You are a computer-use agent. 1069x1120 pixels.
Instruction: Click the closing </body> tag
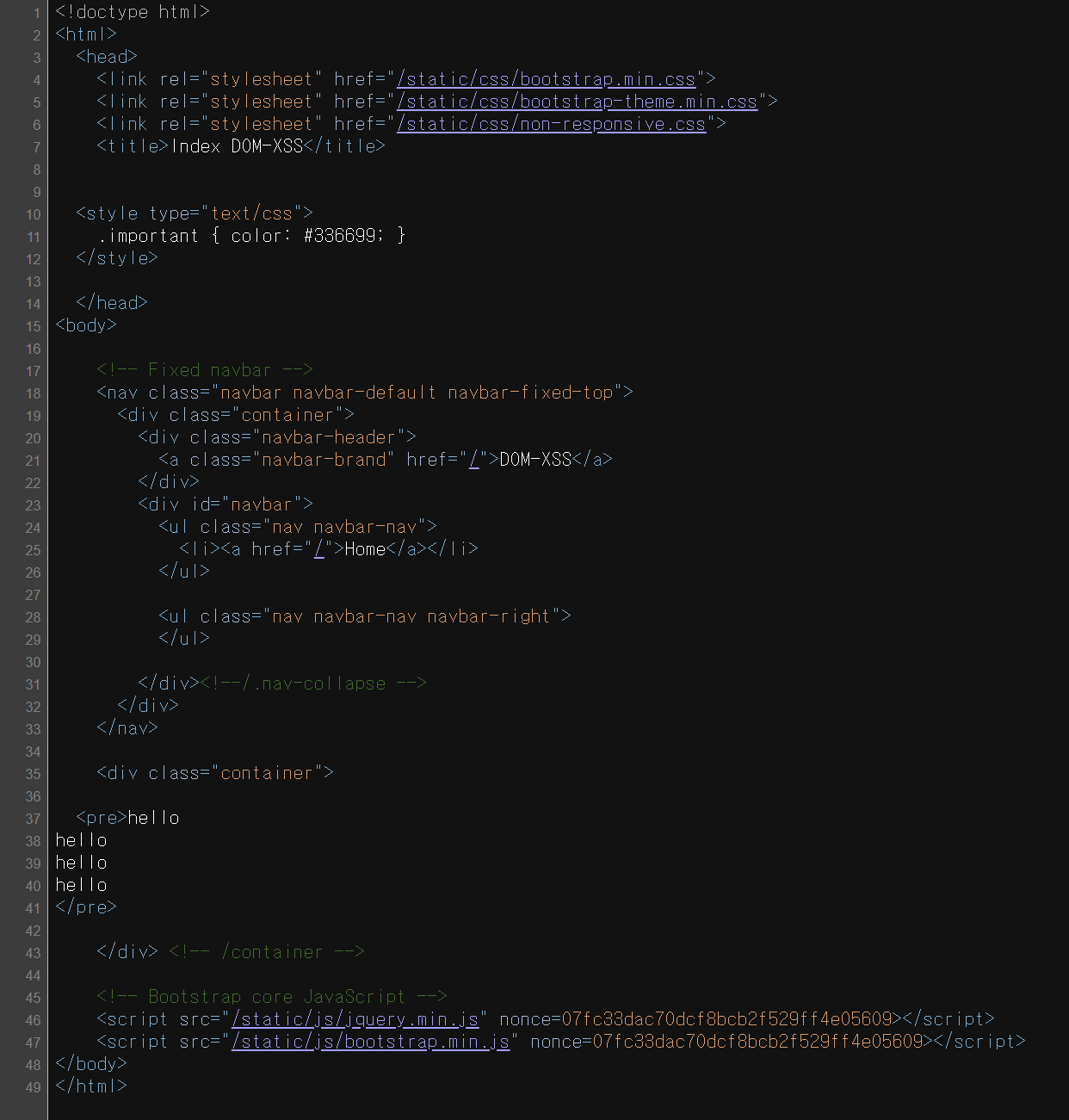(x=91, y=1064)
